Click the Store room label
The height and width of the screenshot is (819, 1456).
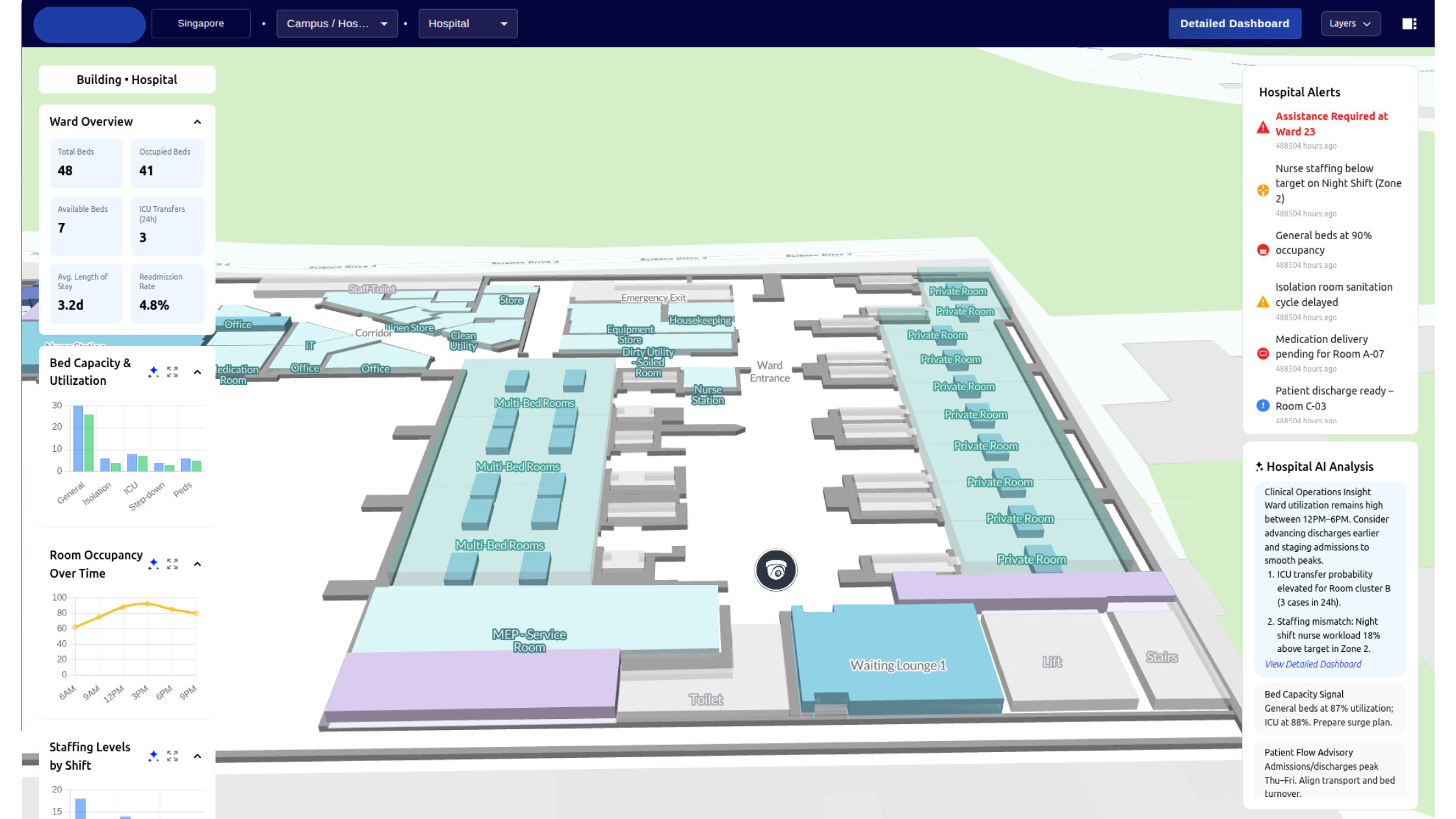tap(511, 300)
